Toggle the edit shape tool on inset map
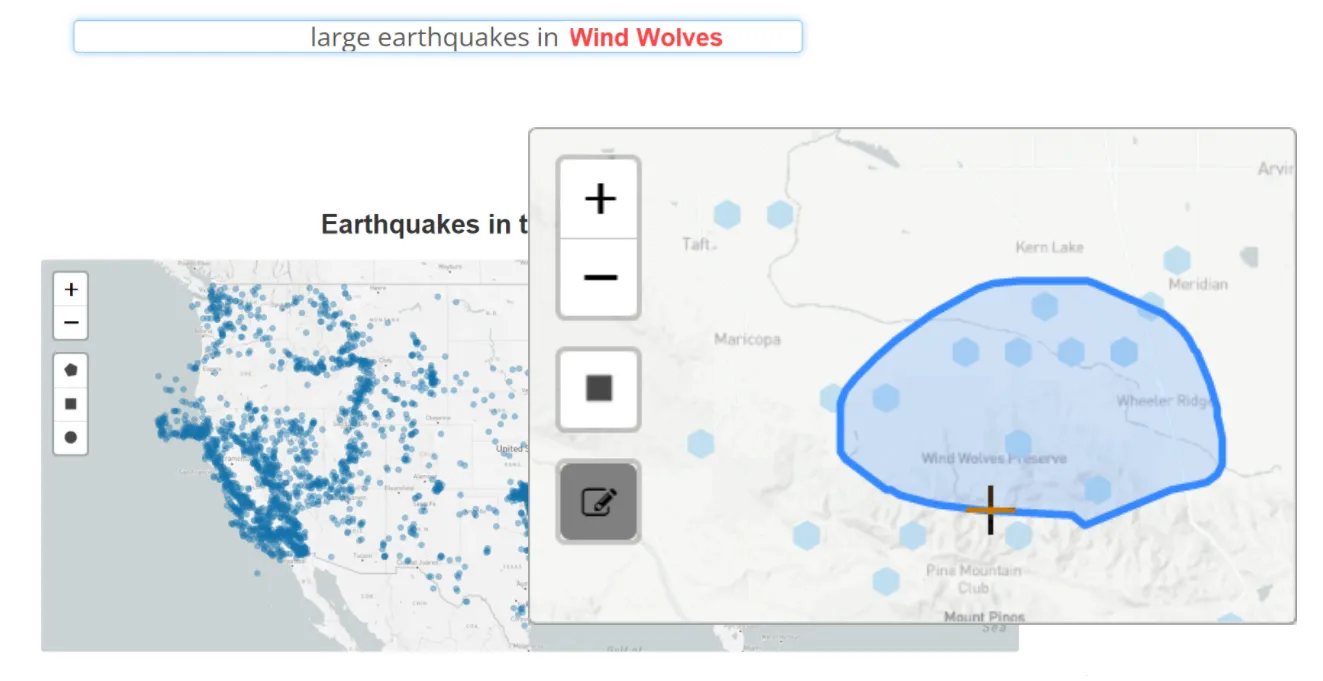The height and width of the screenshot is (681, 1323). 599,501
